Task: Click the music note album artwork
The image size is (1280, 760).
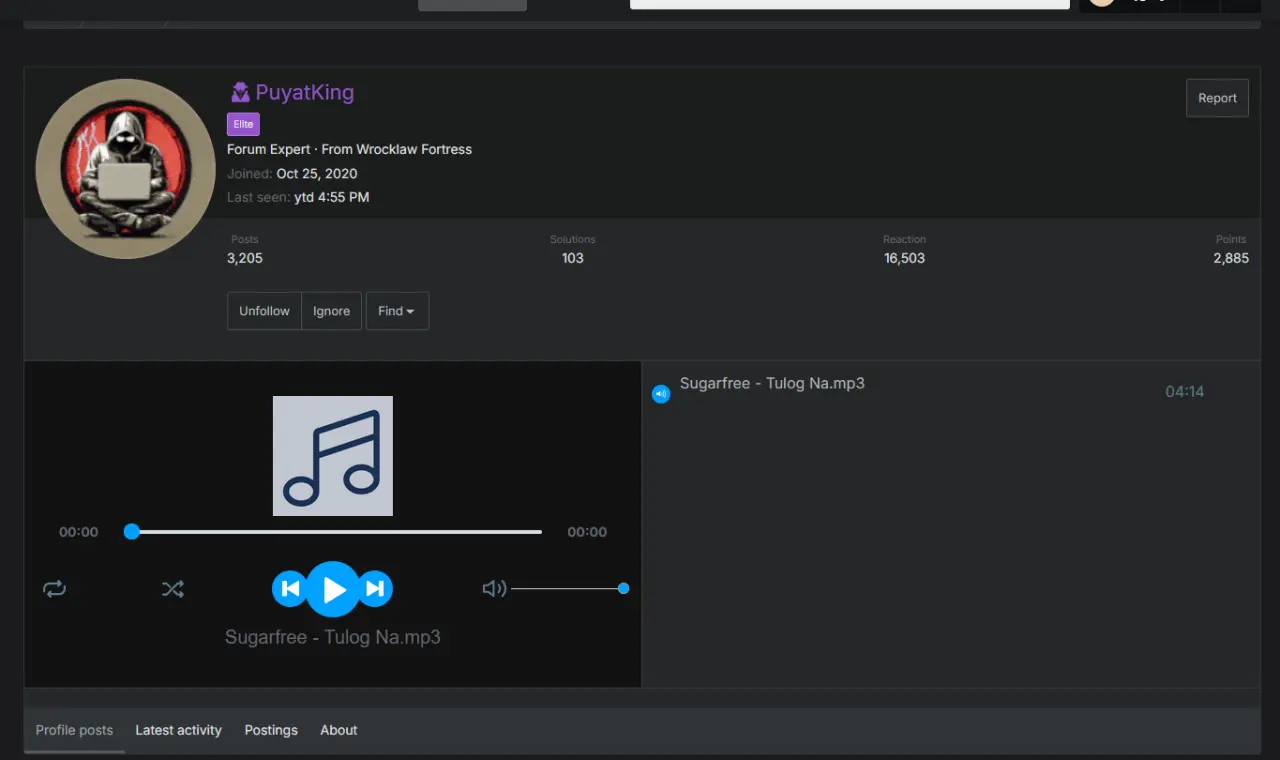Action: 333,456
